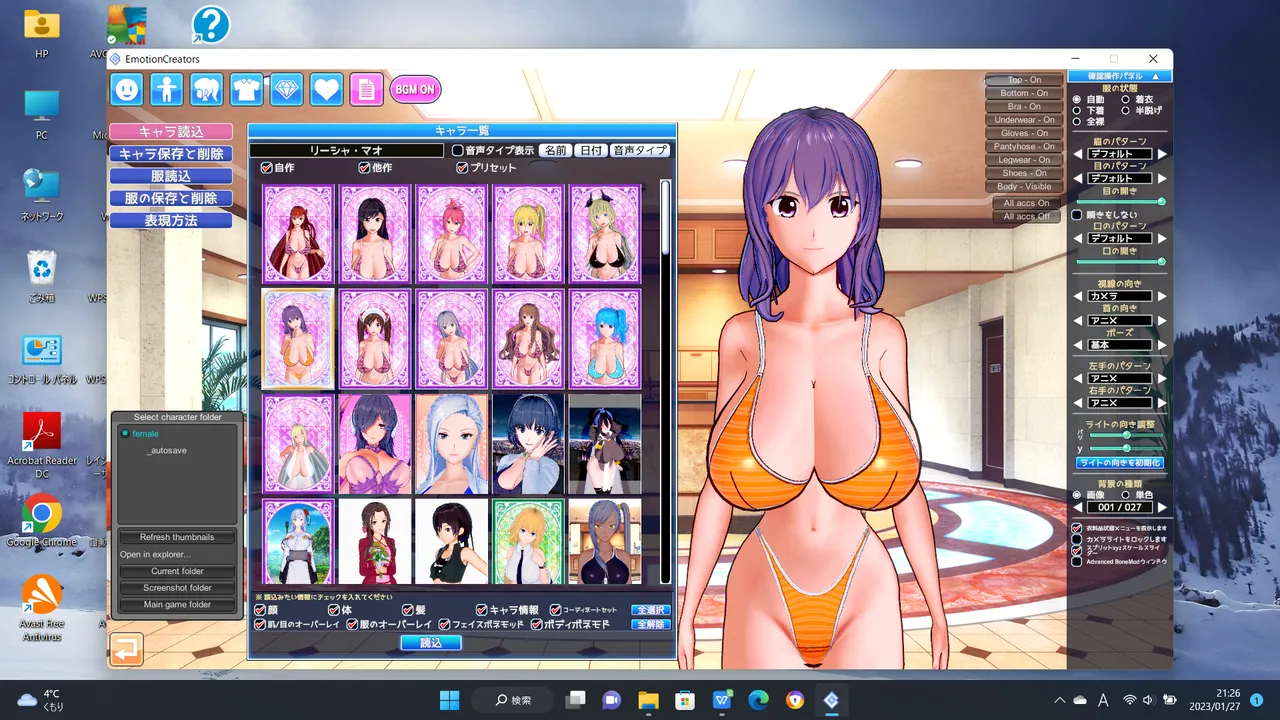Open the hair editing category icon

[x=207, y=90]
